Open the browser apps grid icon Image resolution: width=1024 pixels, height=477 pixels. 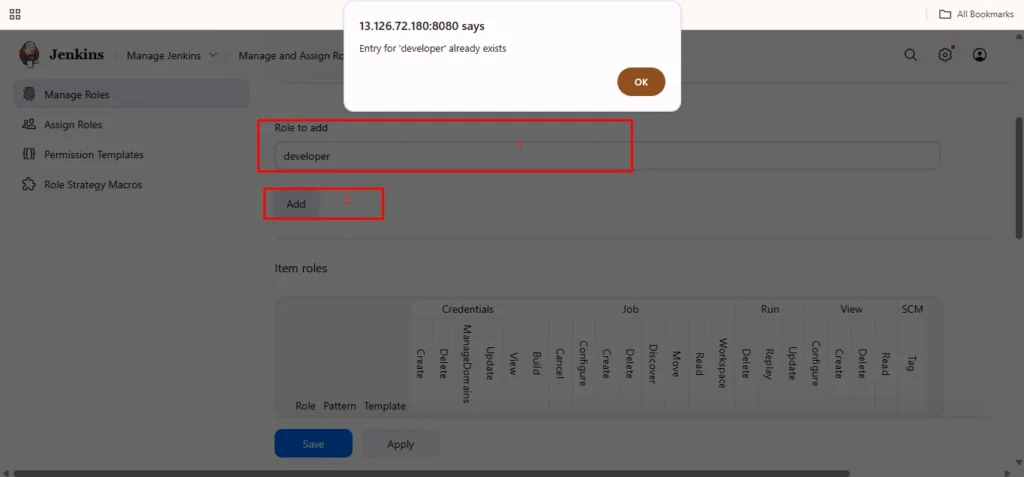coord(15,14)
